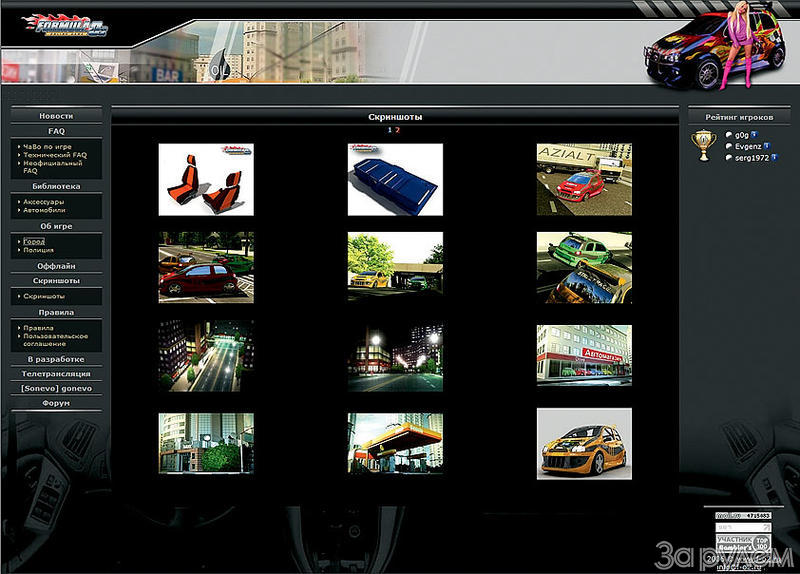Click the info icon beside serg1972
The image size is (800, 574).
[774, 157]
